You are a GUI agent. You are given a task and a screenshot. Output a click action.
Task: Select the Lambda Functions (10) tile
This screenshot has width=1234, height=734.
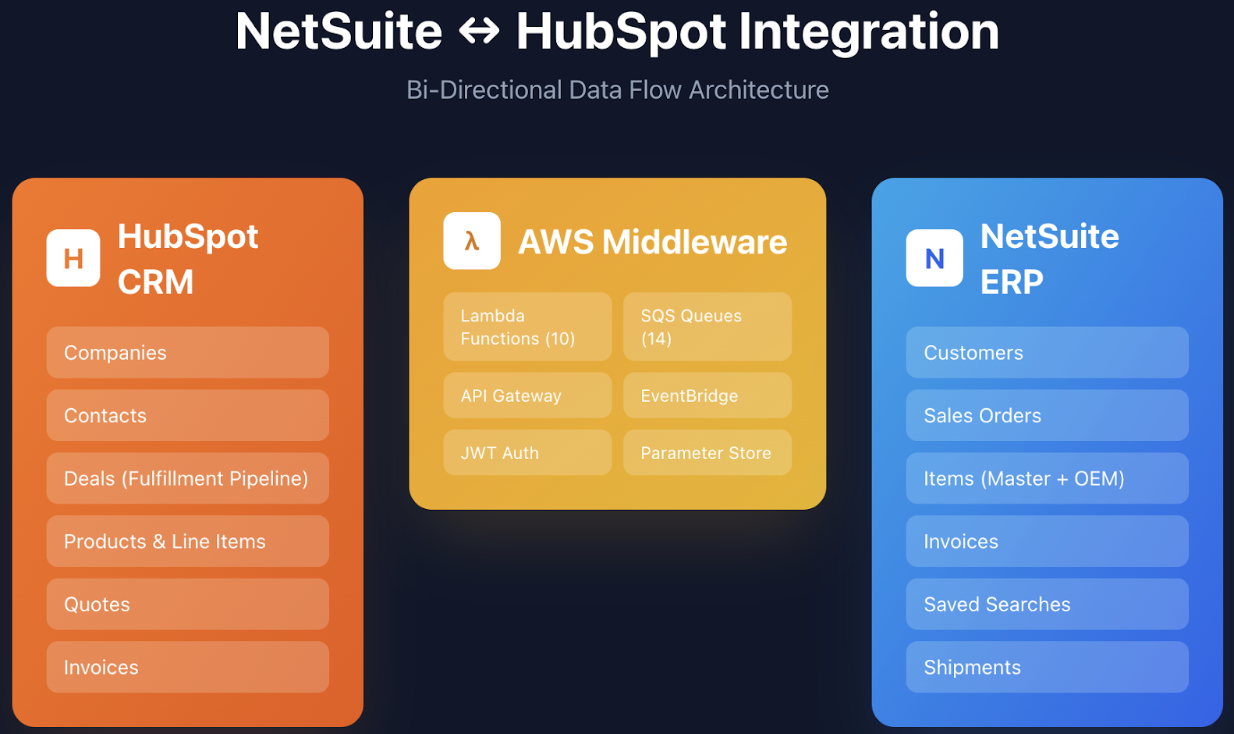click(527, 327)
